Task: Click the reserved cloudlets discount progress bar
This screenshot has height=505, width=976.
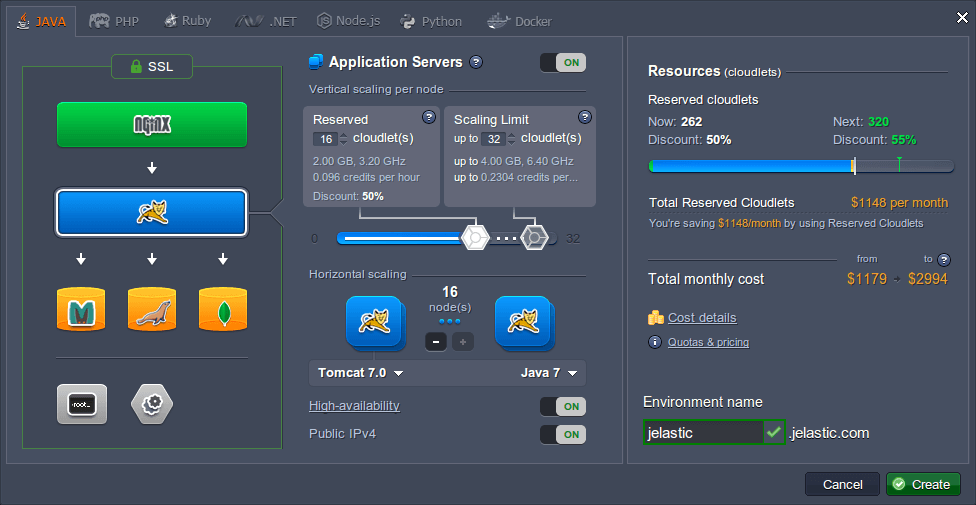Action: [x=801, y=166]
